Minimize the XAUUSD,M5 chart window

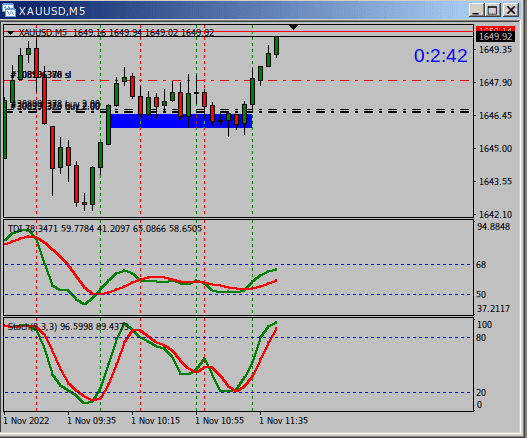(x=476, y=10)
